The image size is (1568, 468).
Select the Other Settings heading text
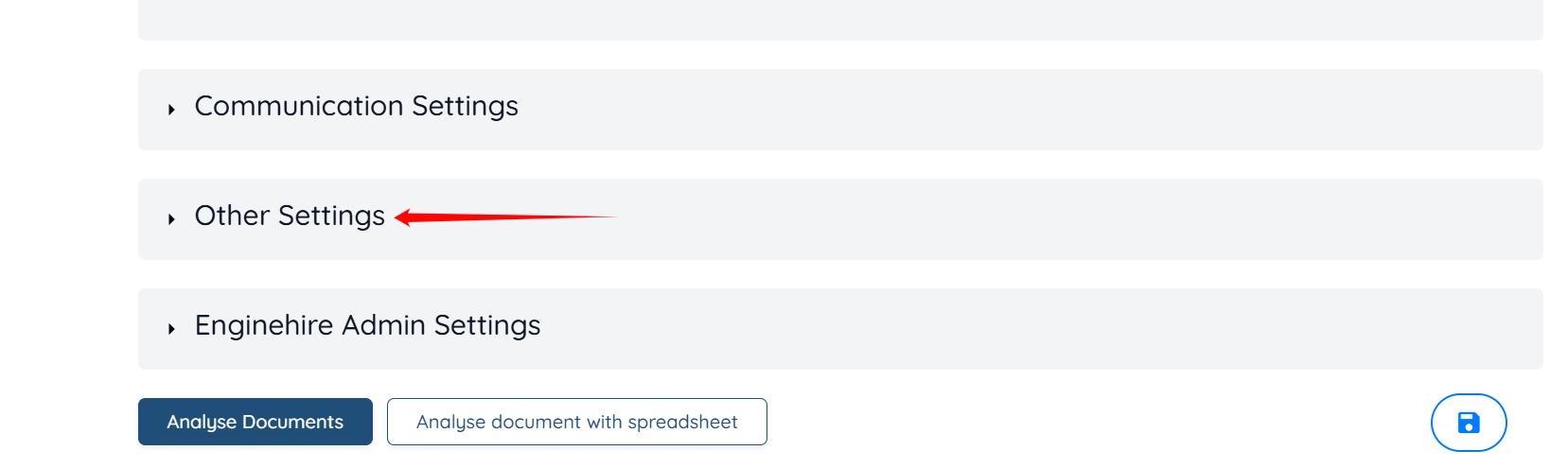click(290, 216)
